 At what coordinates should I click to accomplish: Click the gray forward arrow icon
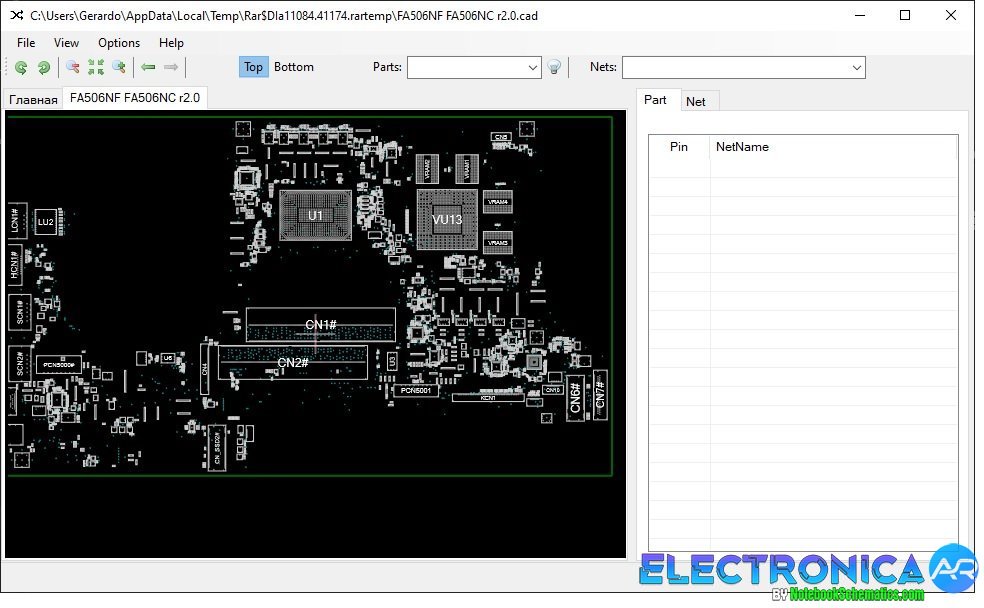tap(171, 67)
